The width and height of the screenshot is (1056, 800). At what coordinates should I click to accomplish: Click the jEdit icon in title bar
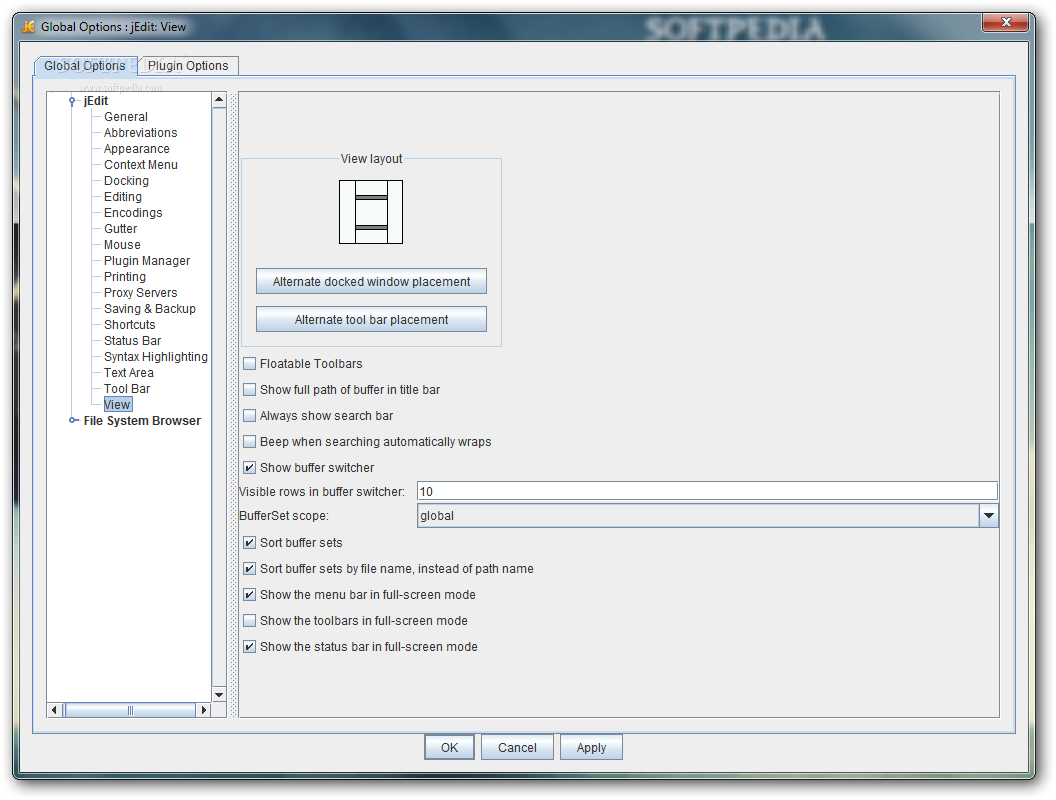[28, 27]
